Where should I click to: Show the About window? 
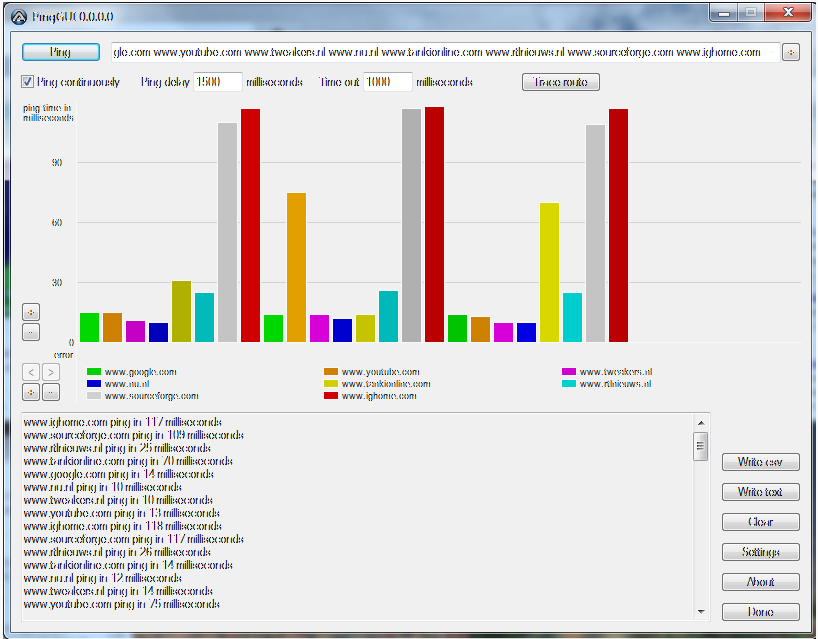tap(761, 582)
